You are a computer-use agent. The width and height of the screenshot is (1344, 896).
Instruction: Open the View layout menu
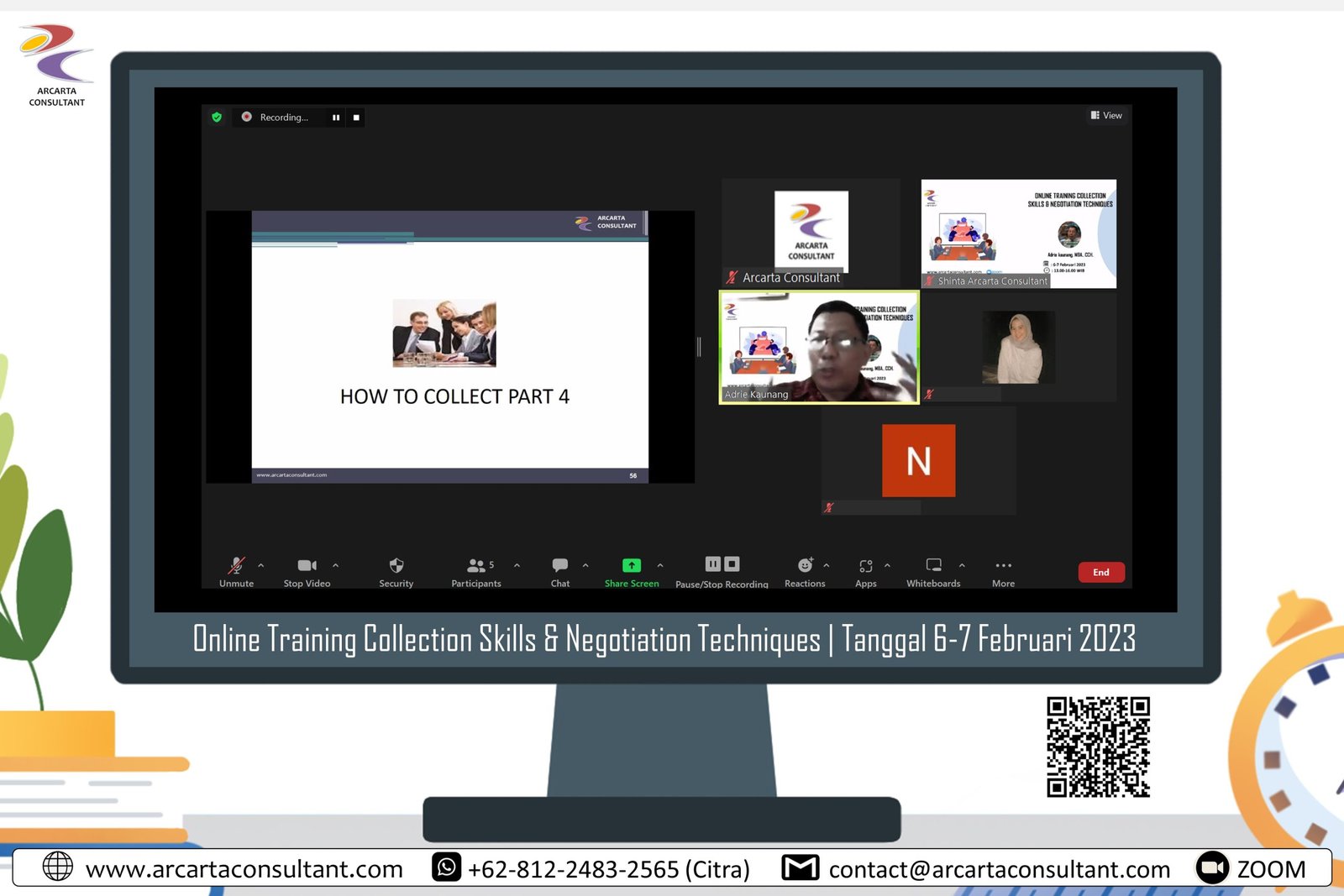1106,116
